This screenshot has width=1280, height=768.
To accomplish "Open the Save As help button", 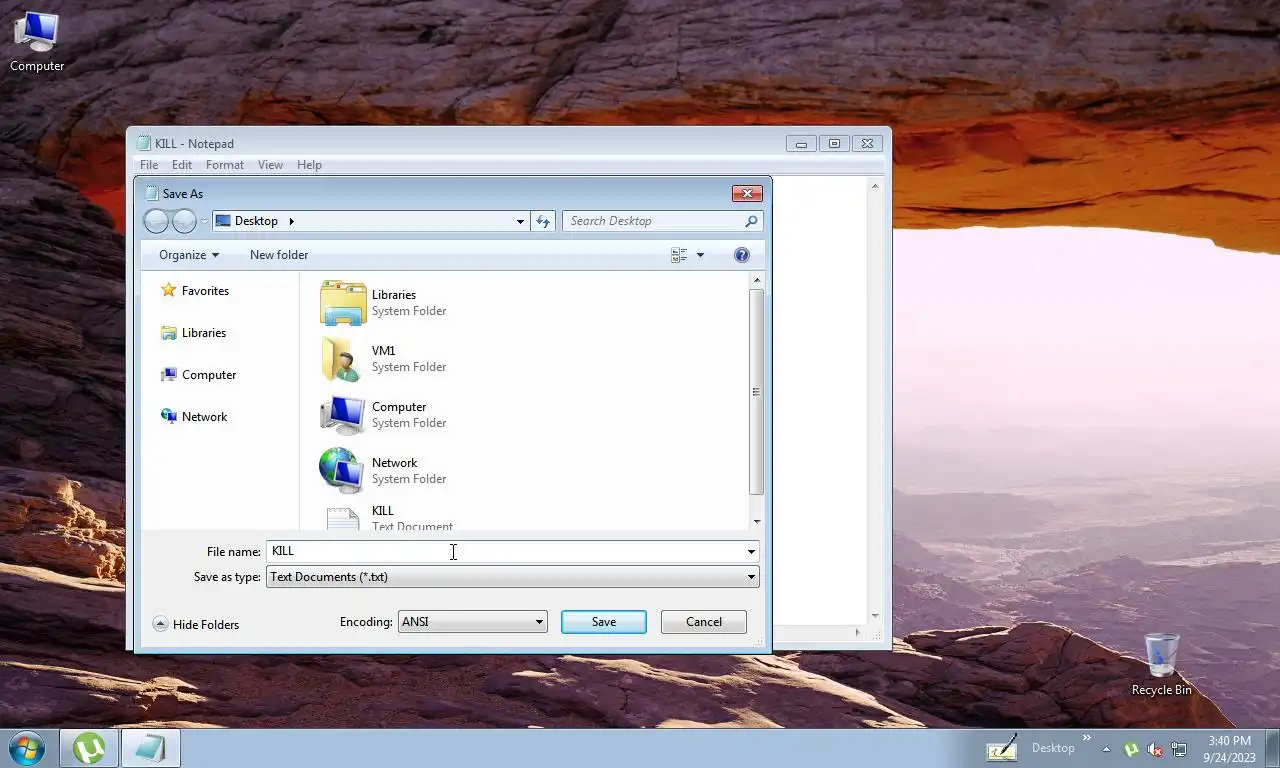I will point(742,255).
